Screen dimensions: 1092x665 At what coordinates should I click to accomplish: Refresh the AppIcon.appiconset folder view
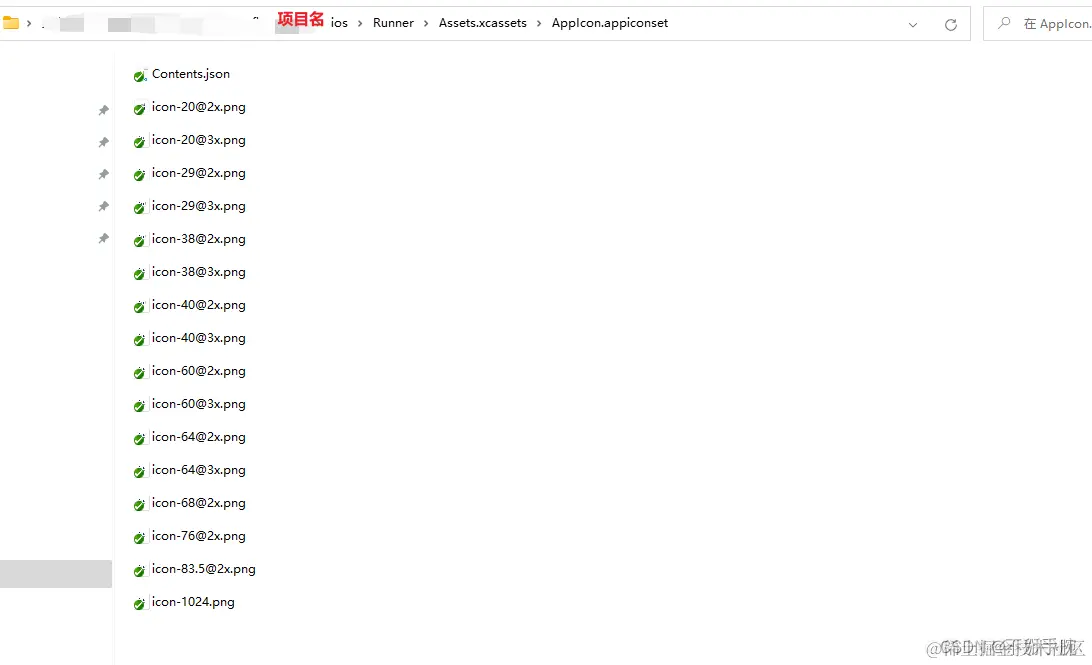pos(951,25)
